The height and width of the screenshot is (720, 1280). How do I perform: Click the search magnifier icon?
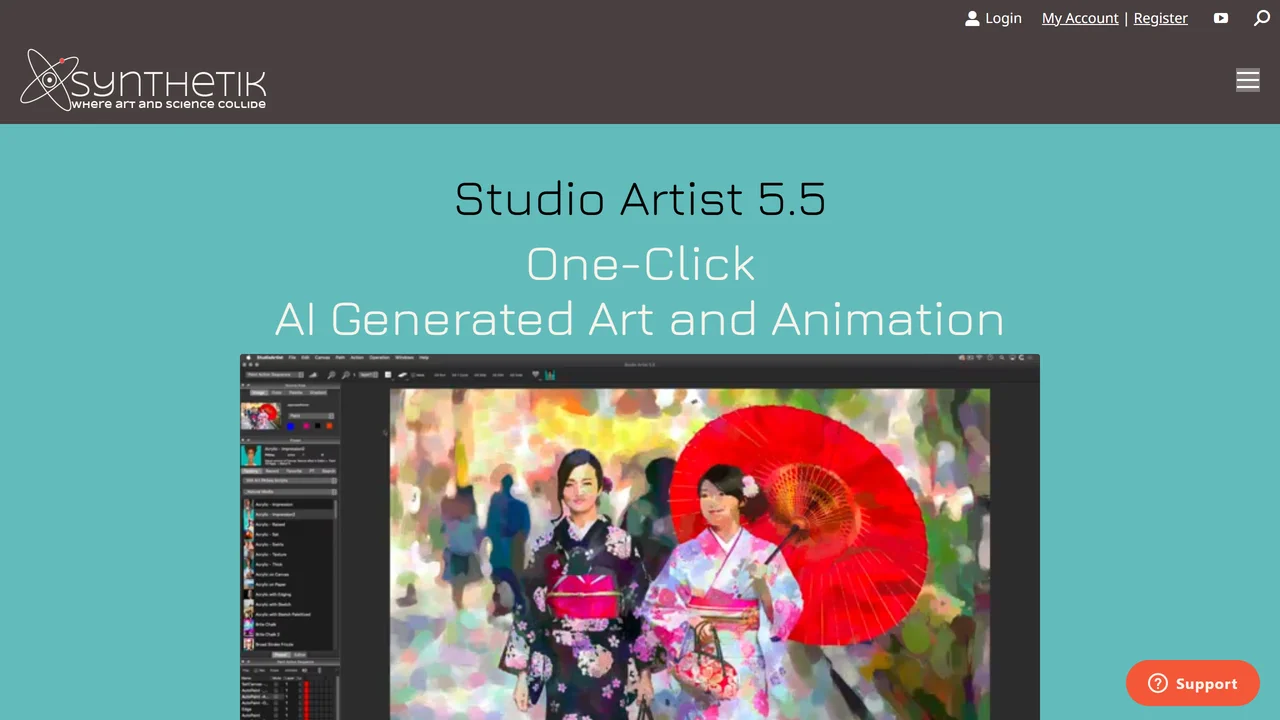(x=1262, y=18)
